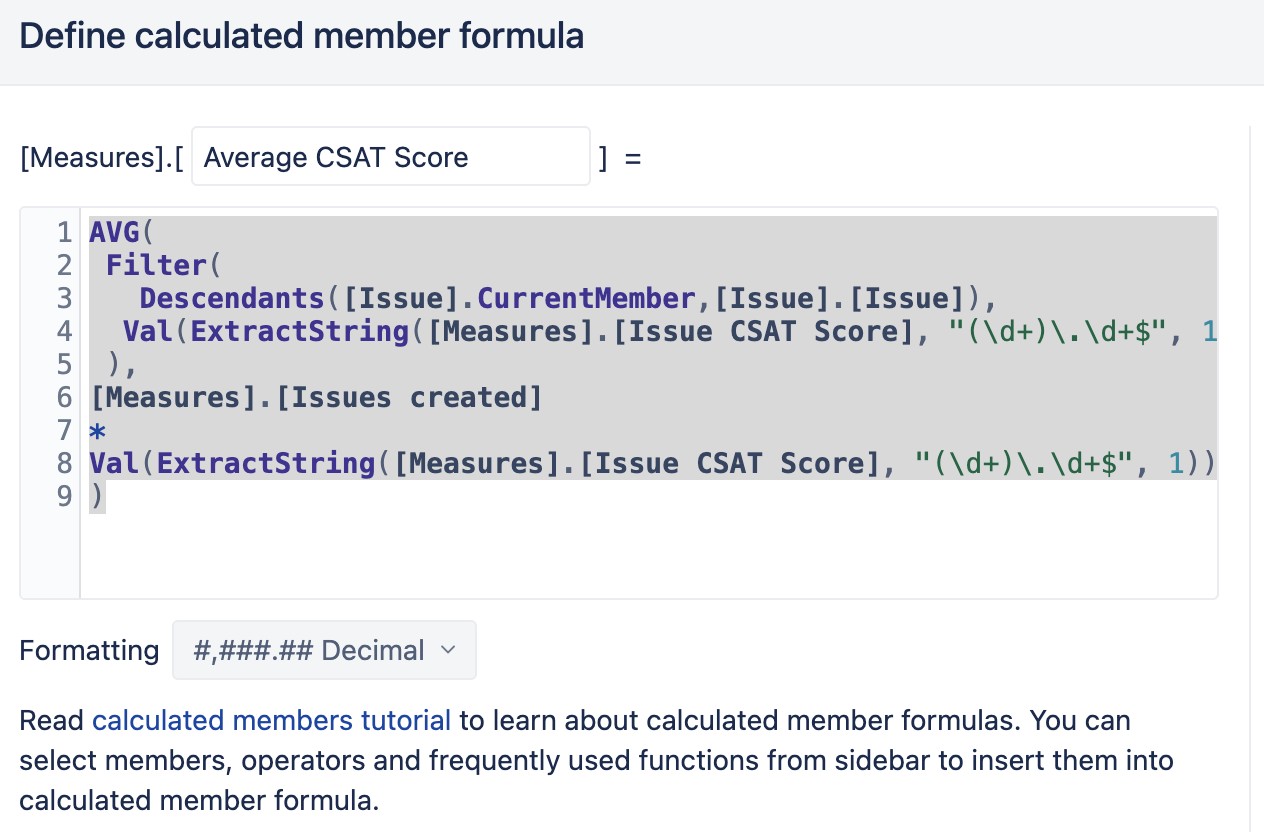Click the ExtractString call on line 4
The width and height of the screenshot is (1264, 840).
point(299,331)
